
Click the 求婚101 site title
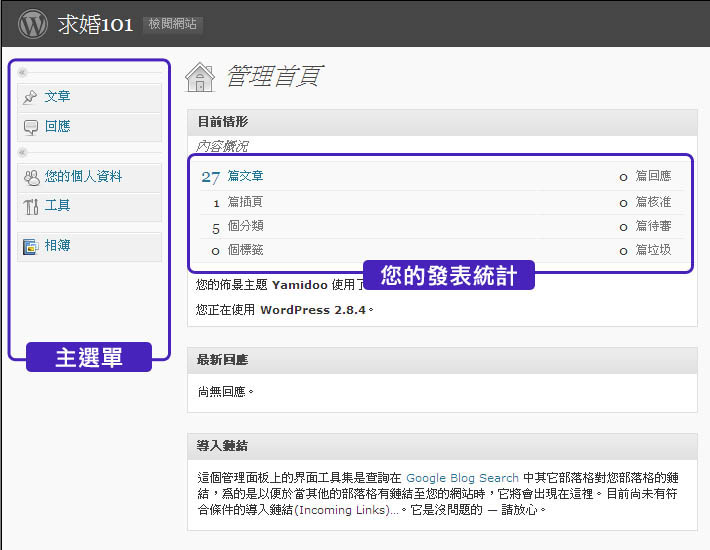(95, 24)
